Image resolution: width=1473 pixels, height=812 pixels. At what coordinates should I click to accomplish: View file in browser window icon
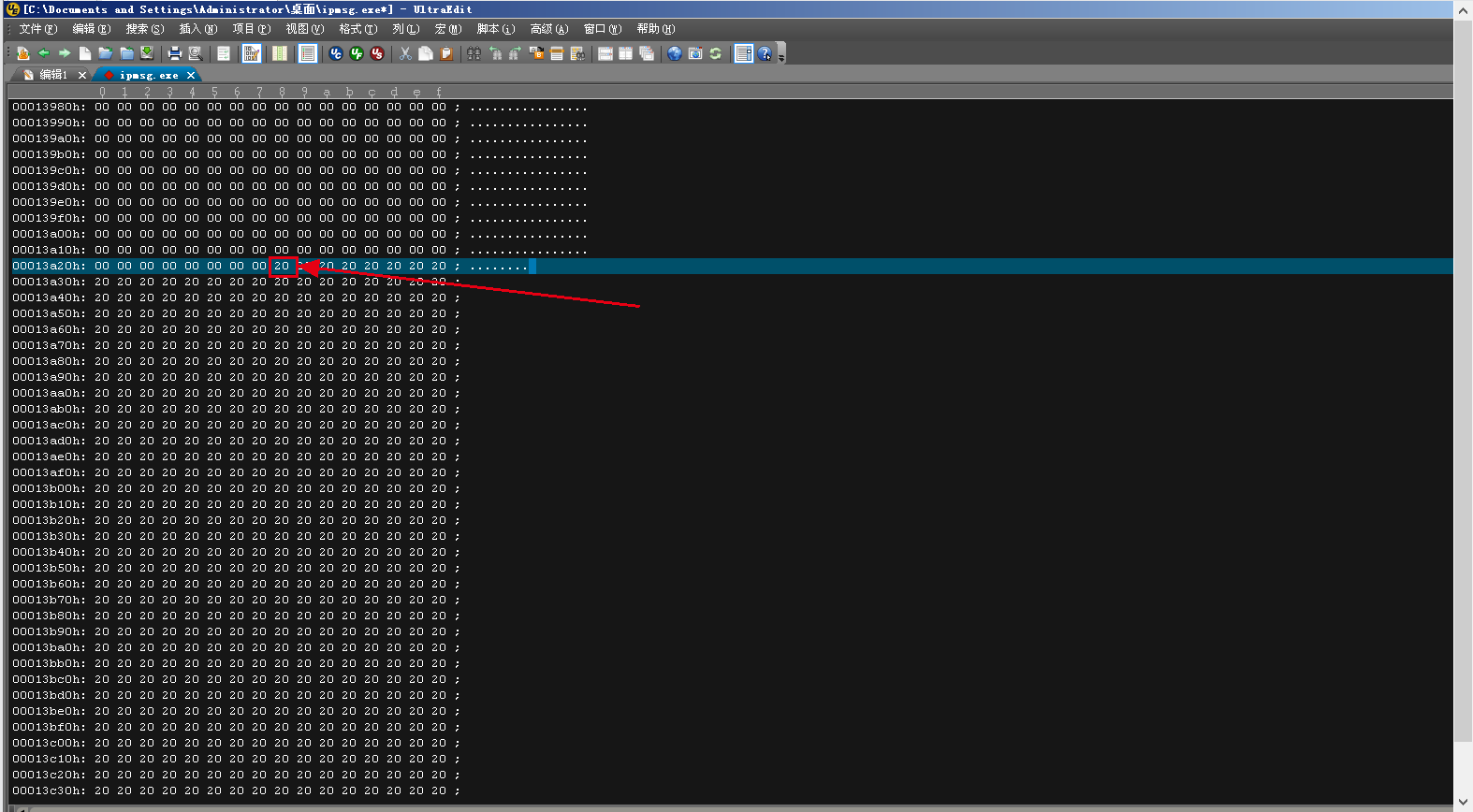tap(694, 53)
